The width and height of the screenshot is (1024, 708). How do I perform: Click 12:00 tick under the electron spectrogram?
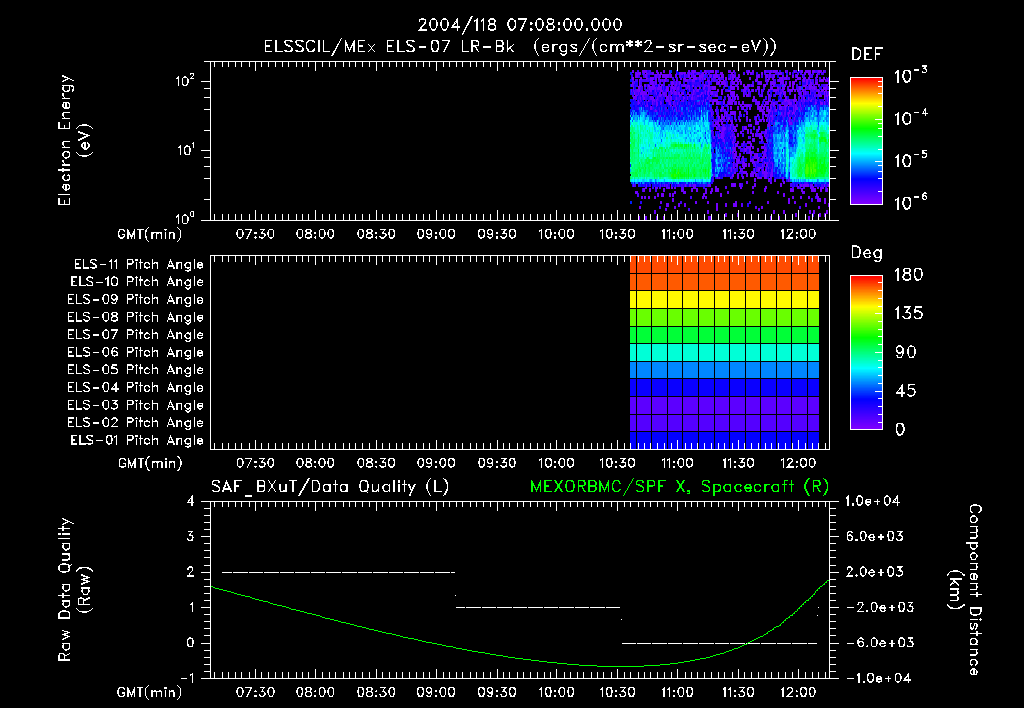pyautogui.click(x=798, y=234)
